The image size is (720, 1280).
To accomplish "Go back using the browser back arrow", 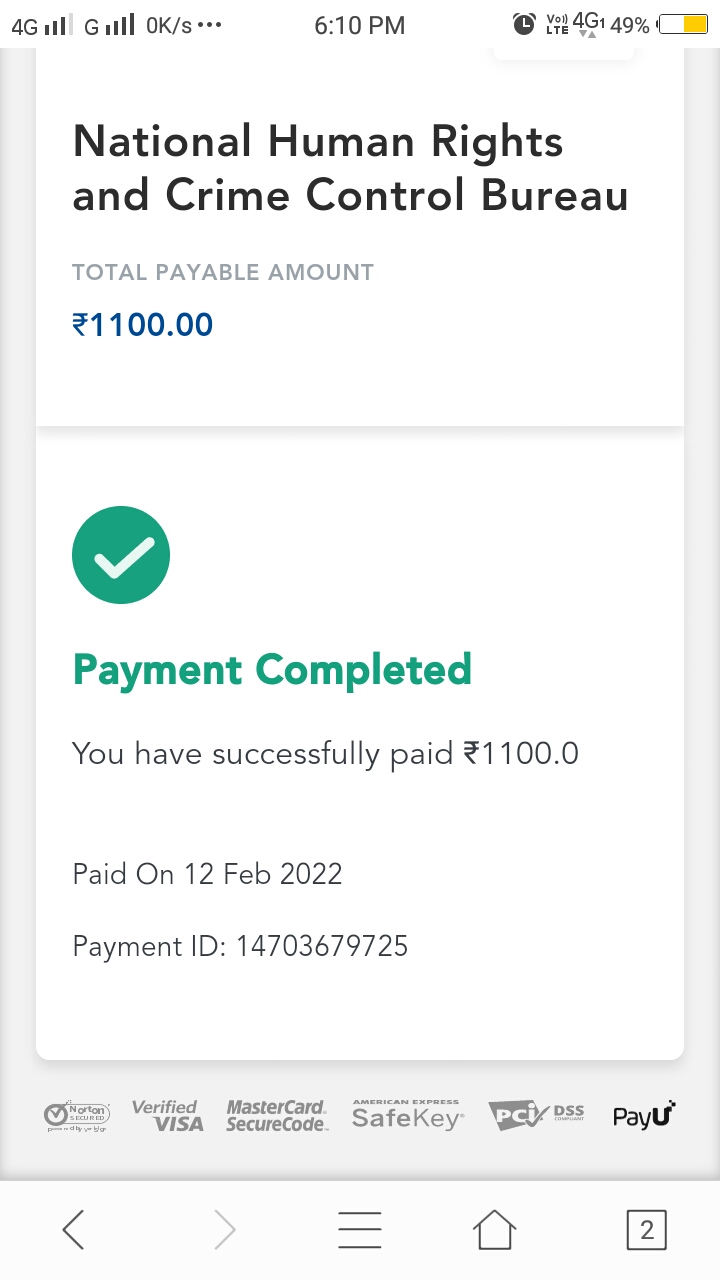I will [x=74, y=1230].
